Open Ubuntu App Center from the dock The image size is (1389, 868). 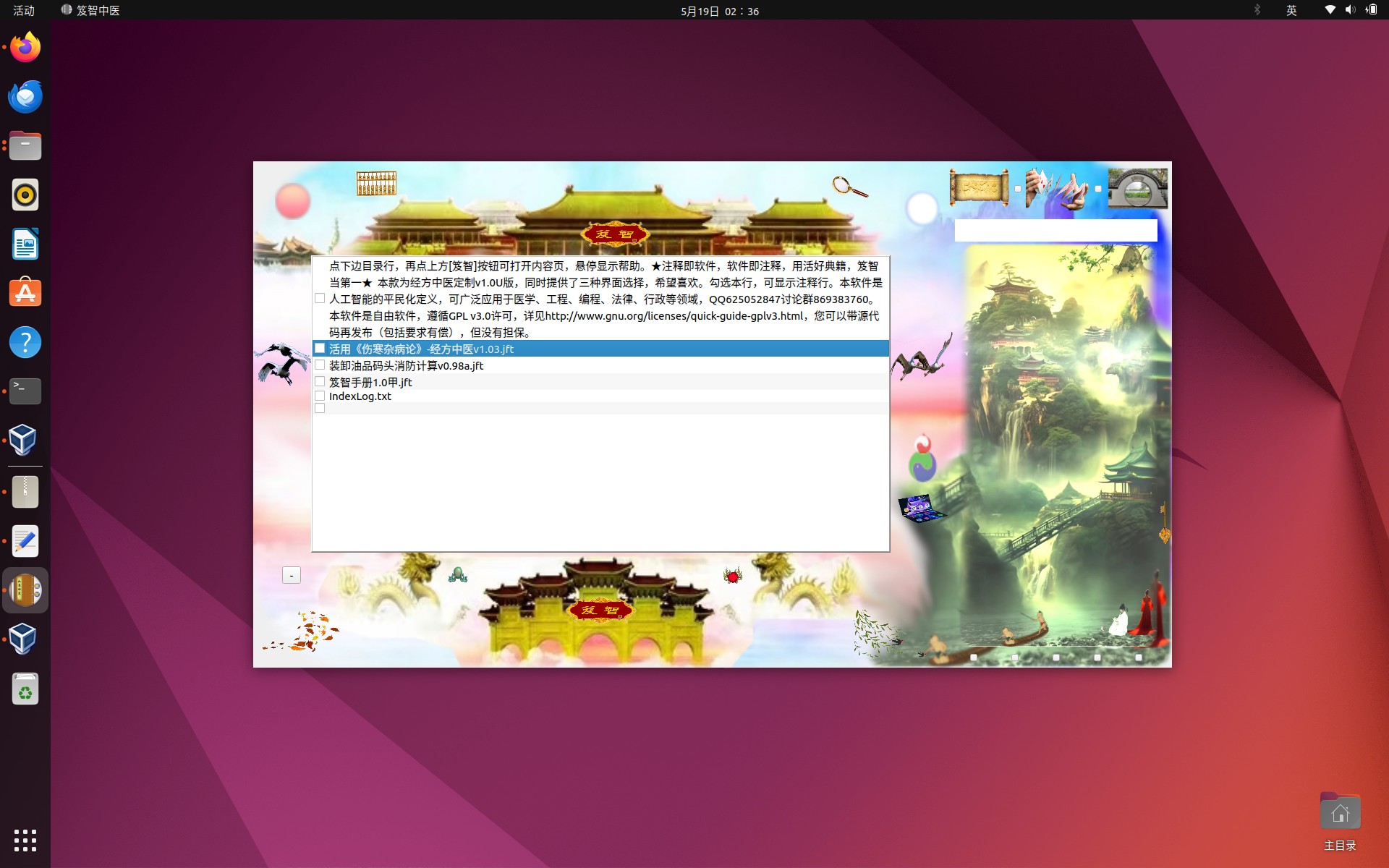pos(25,293)
